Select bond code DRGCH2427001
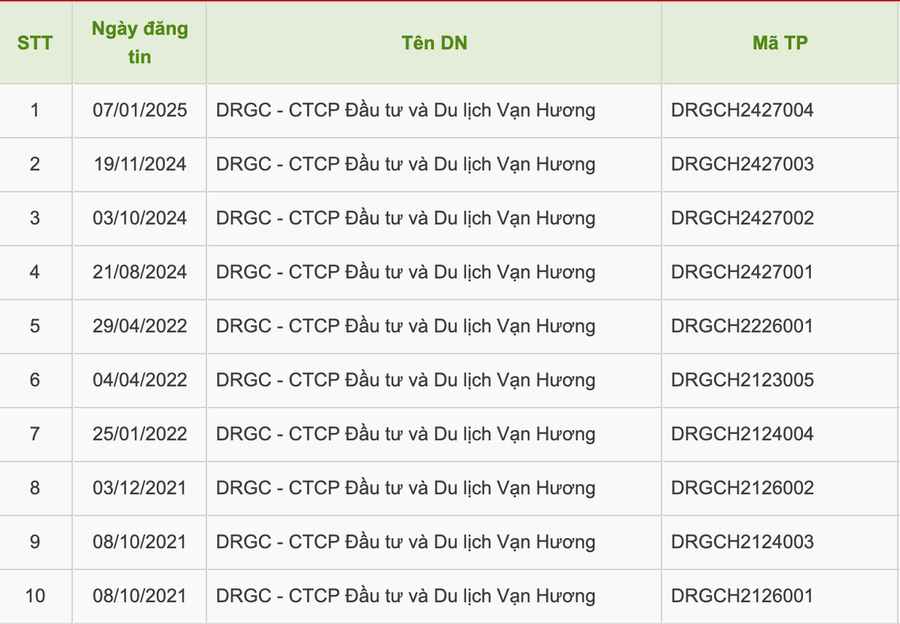900x624 pixels. click(x=742, y=272)
